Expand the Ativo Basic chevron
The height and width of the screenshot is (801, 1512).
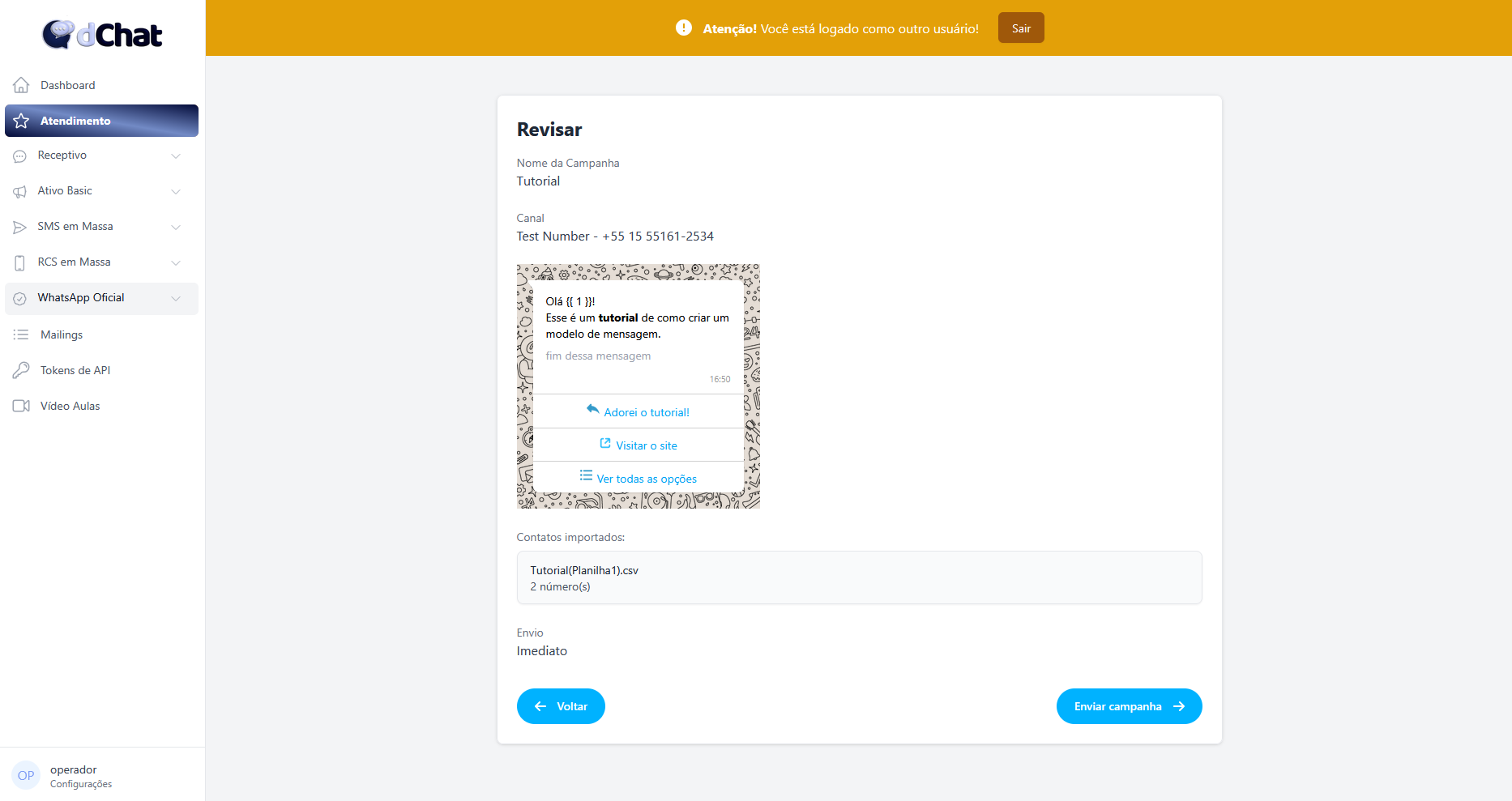coord(176,191)
